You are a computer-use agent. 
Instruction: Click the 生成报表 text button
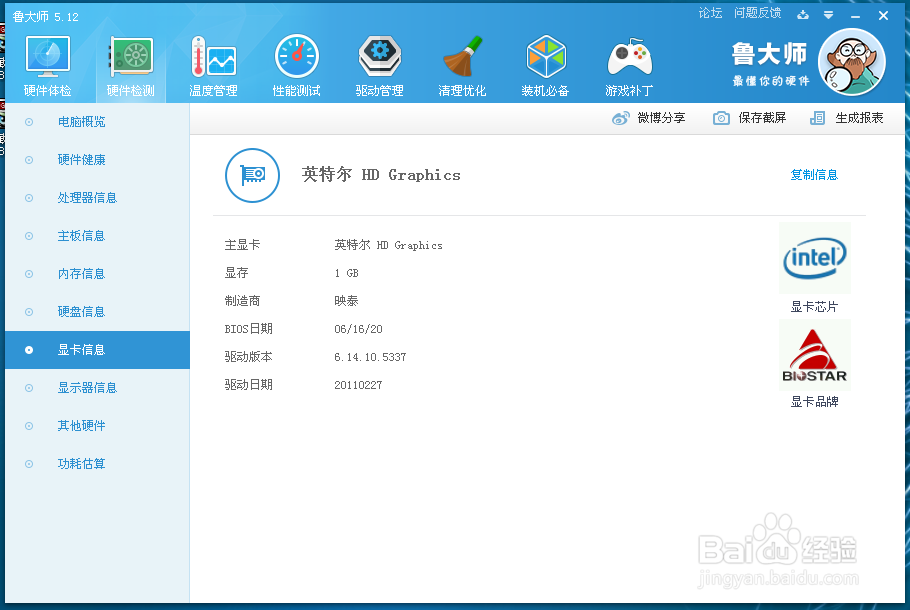[x=860, y=118]
